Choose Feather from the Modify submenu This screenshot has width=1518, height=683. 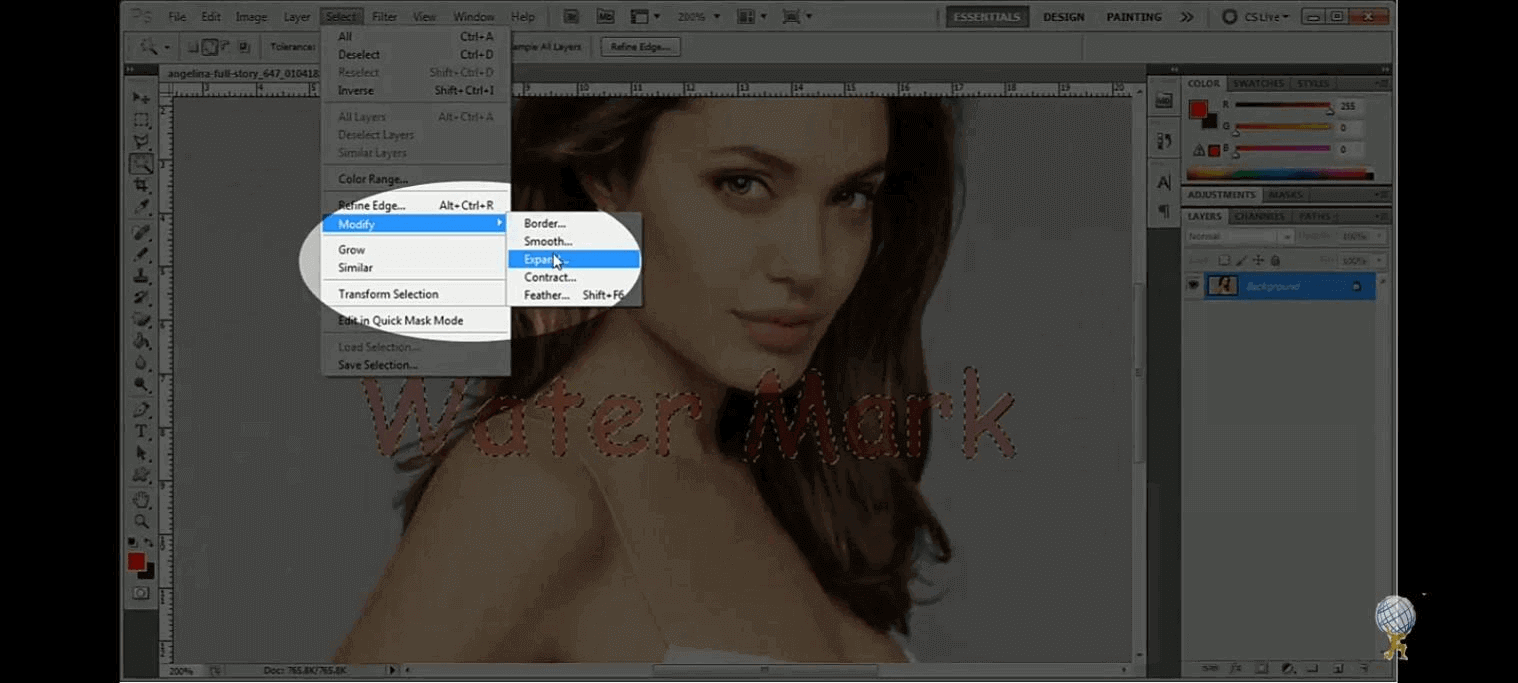click(x=573, y=295)
